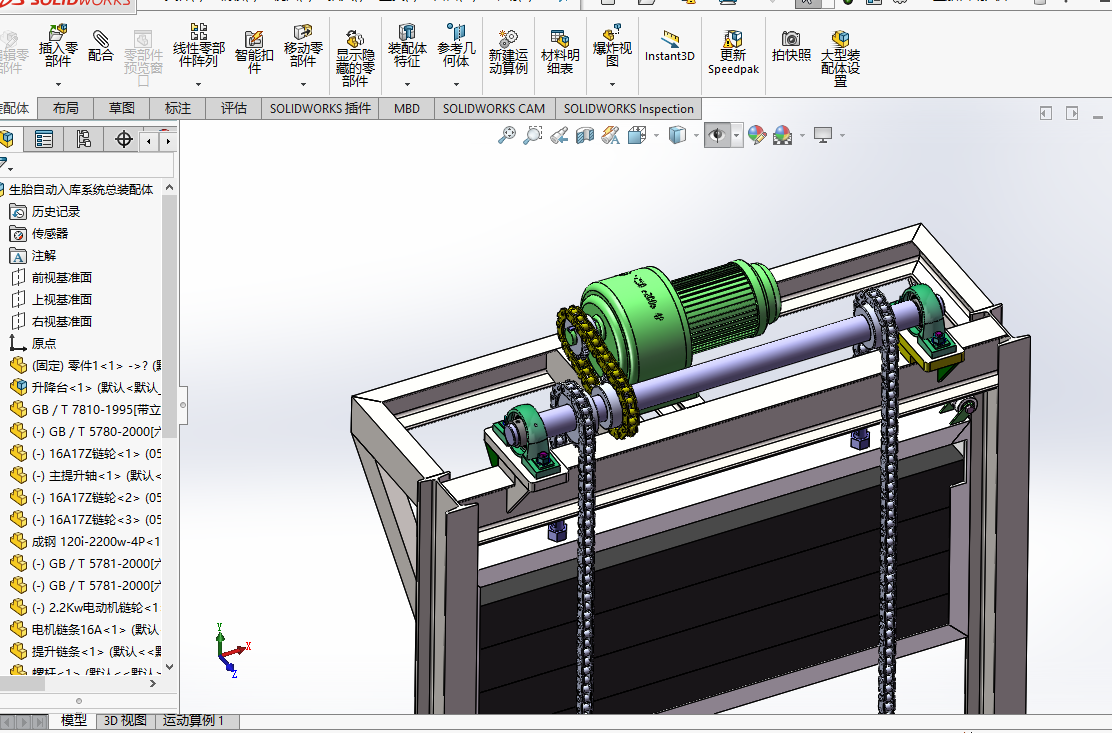Click the Edit Appearance color ball icon
Image resolution: width=1112 pixels, height=733 pixels.
pos(756,135)
